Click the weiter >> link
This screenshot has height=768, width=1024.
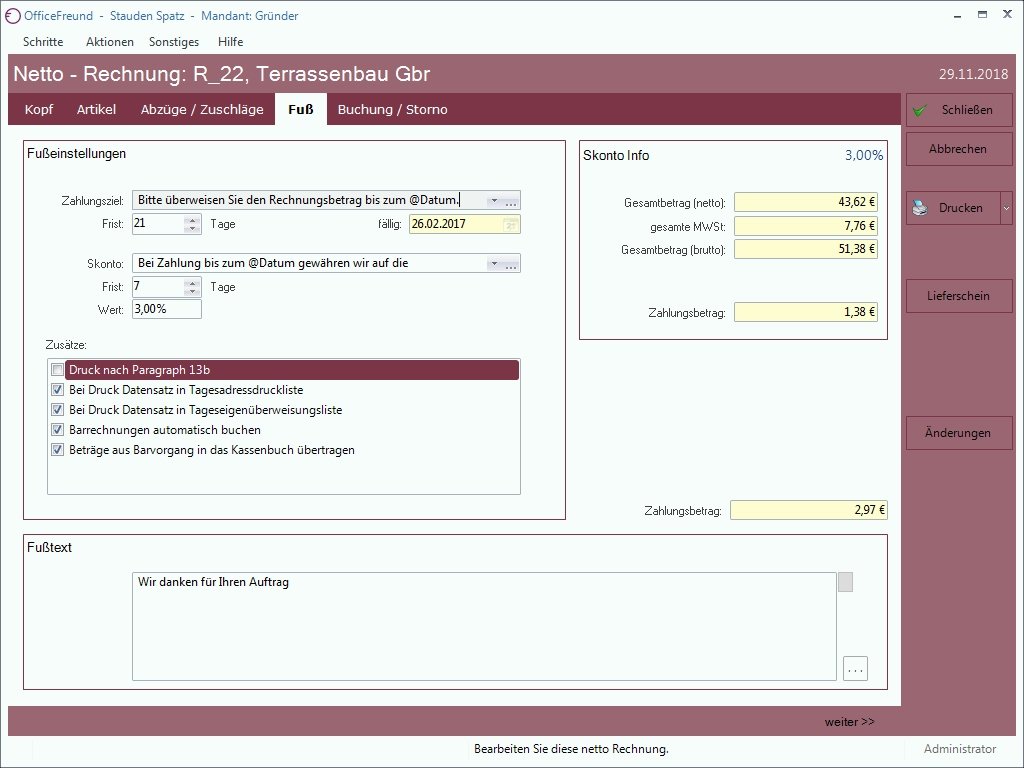point(849,722)
